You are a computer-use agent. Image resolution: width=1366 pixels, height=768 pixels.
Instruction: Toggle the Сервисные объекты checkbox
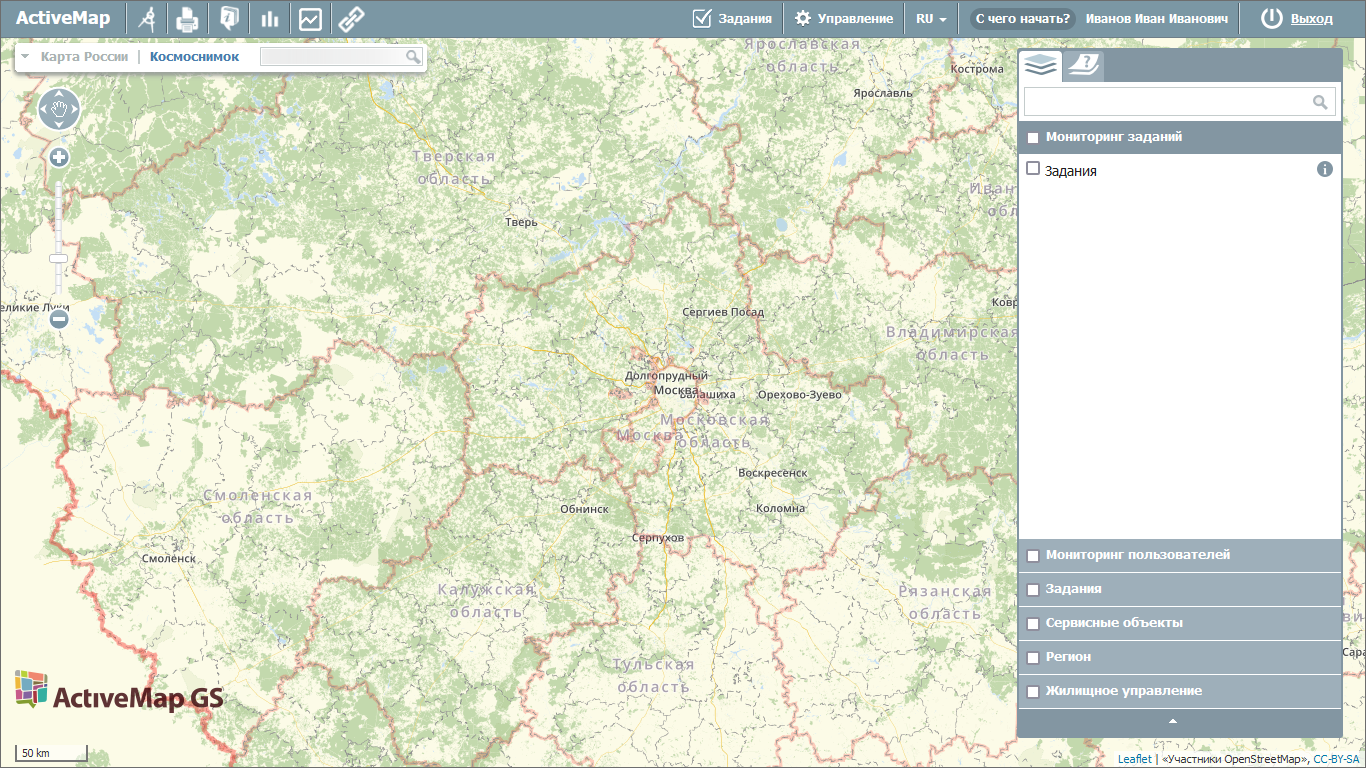(x=1033, y=624)
